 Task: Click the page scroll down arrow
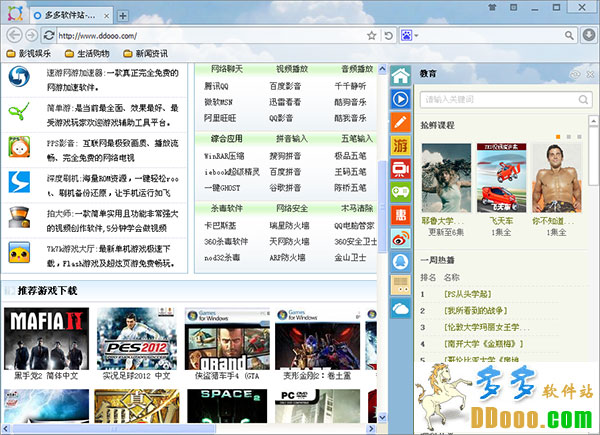click(382, 418)
